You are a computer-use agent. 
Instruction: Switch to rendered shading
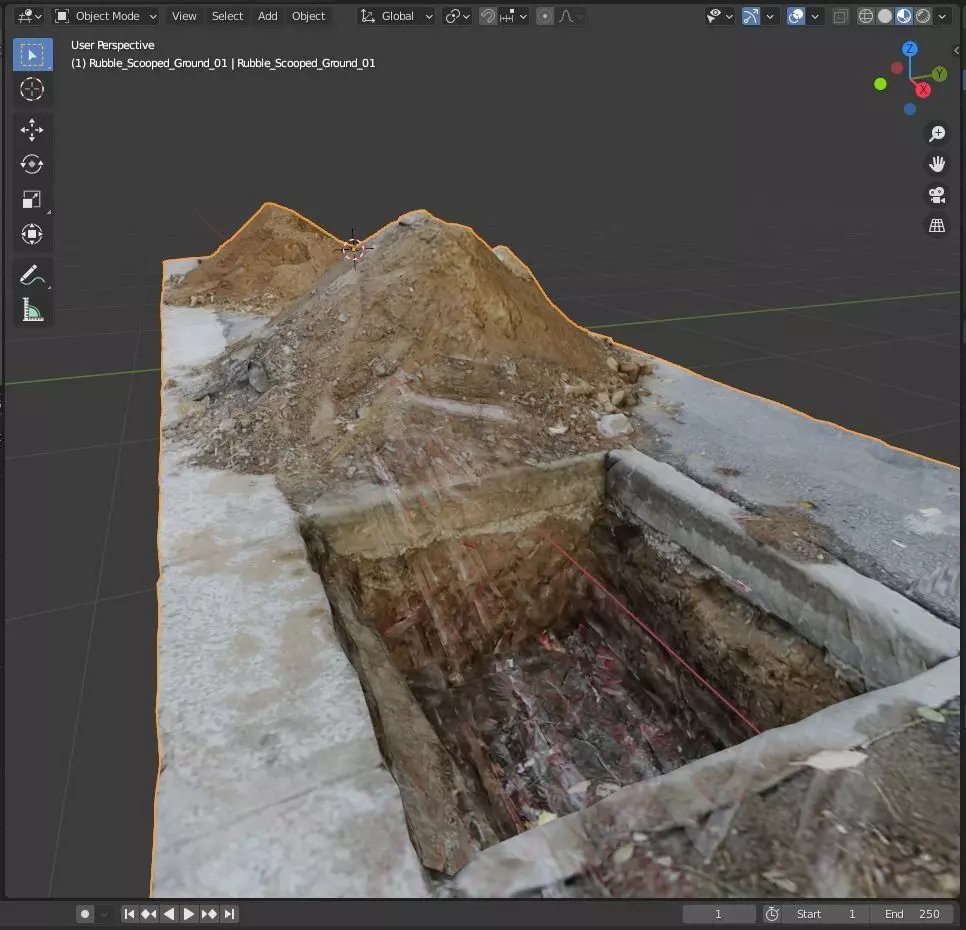[x=923, y=16]
